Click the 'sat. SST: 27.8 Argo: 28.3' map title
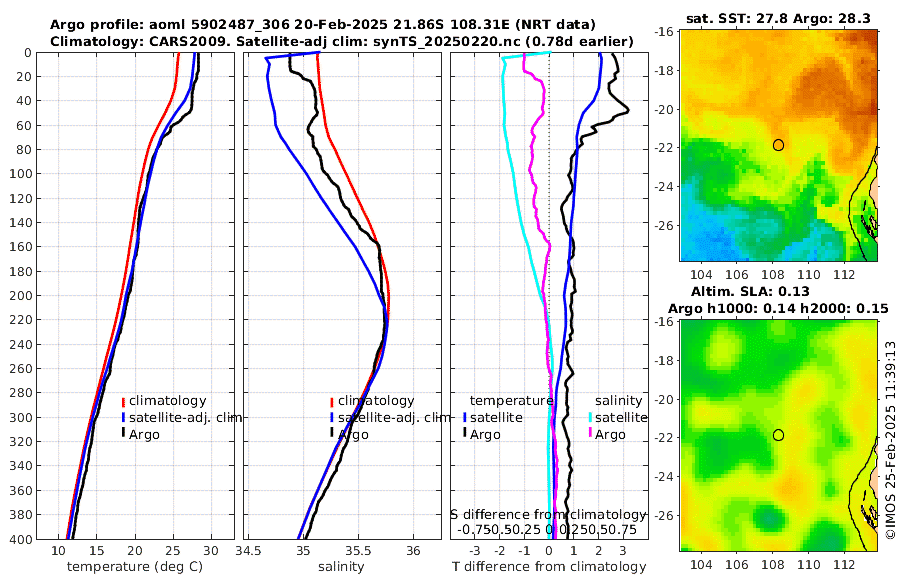This screenshot has width=900, height=580. 778,18
